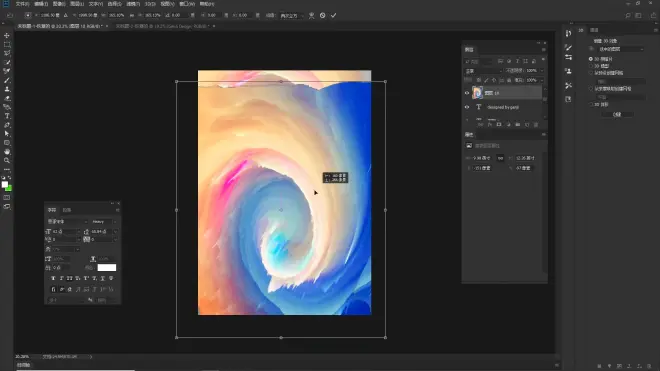660x371 pixels.
Task: Click the white text color swatch
Action: pos(106,267)
